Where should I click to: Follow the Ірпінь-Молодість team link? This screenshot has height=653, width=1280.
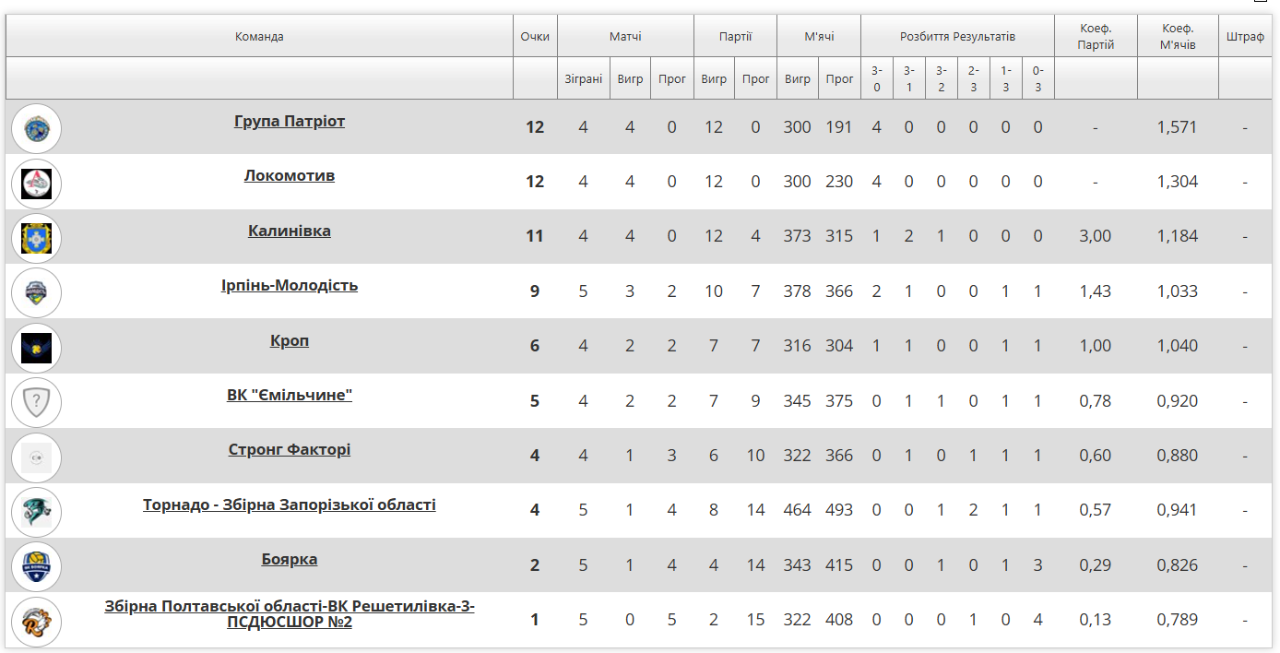[289, 286]
